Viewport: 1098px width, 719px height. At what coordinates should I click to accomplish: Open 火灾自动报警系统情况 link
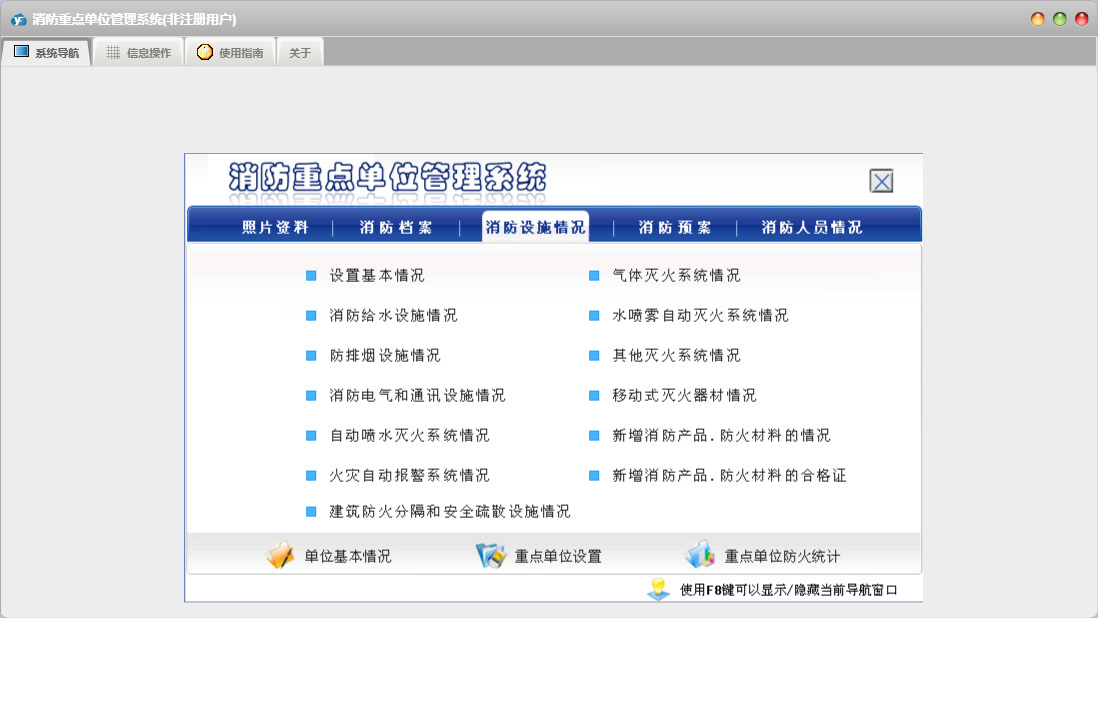pyautogui.click(x=409, y=475)
